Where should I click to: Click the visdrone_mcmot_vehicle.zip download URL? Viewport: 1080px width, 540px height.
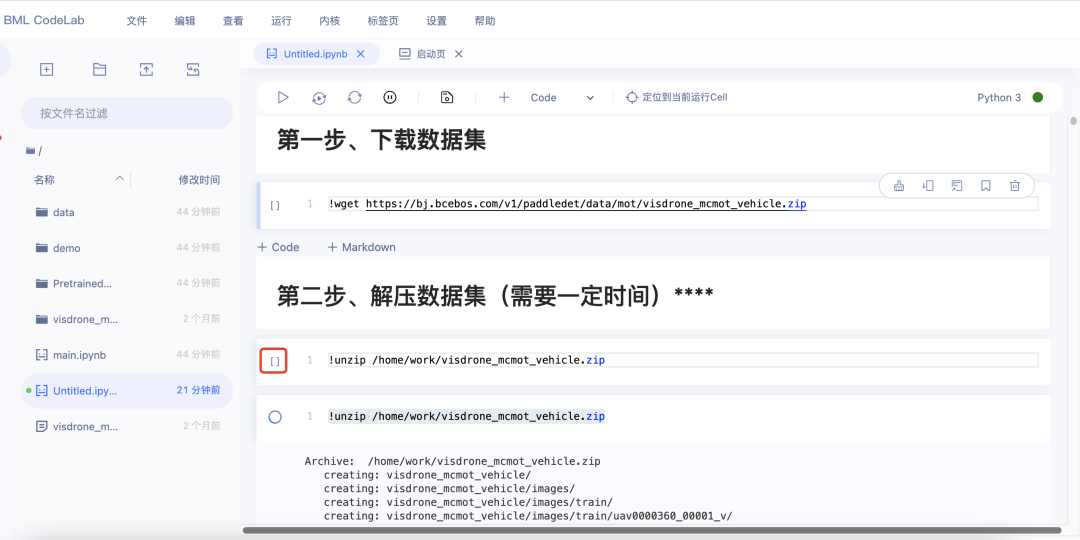click(x=585, y=204)
